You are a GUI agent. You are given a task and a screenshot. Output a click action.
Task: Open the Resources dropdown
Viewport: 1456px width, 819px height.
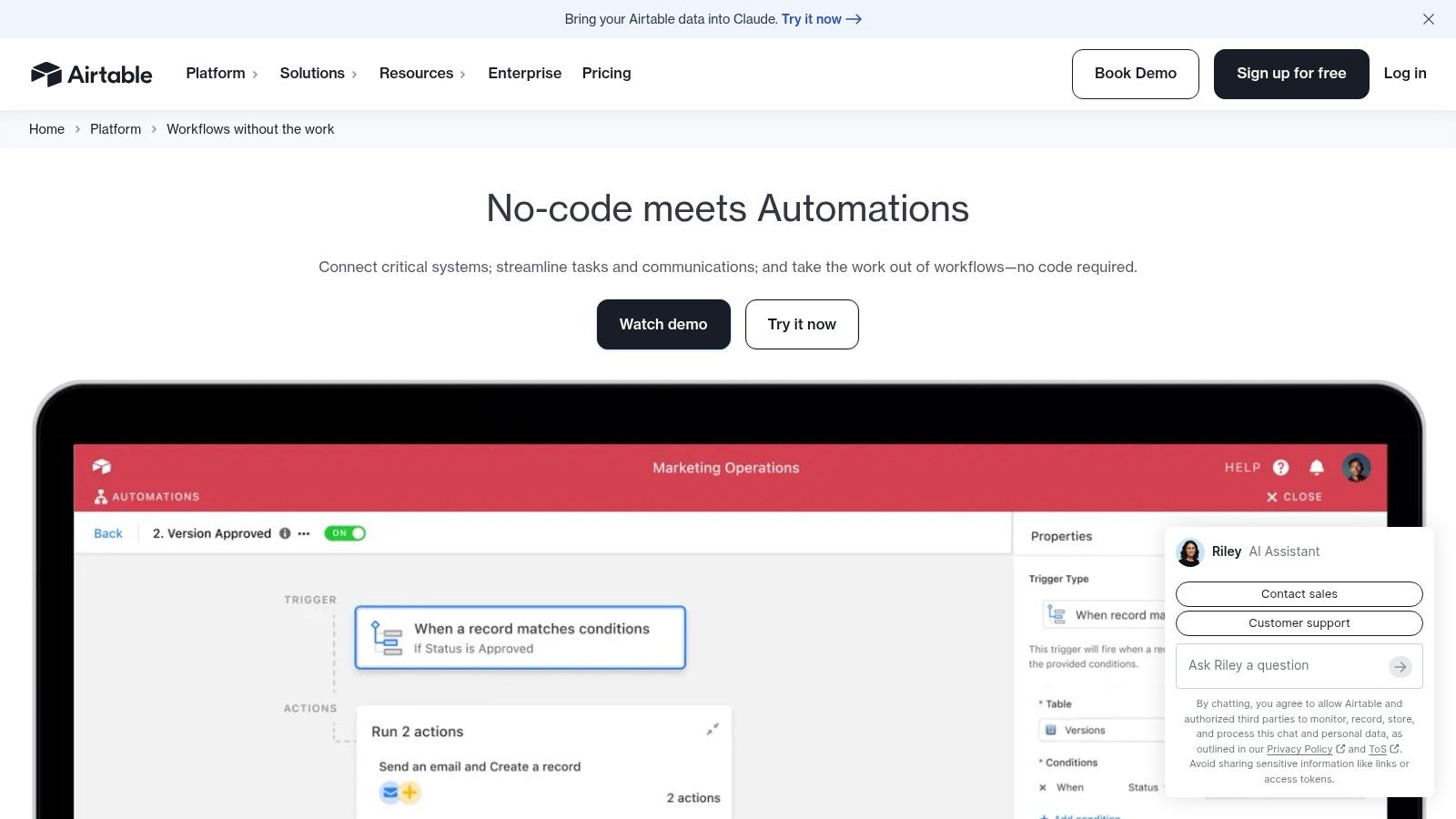(x=422, y=73)
